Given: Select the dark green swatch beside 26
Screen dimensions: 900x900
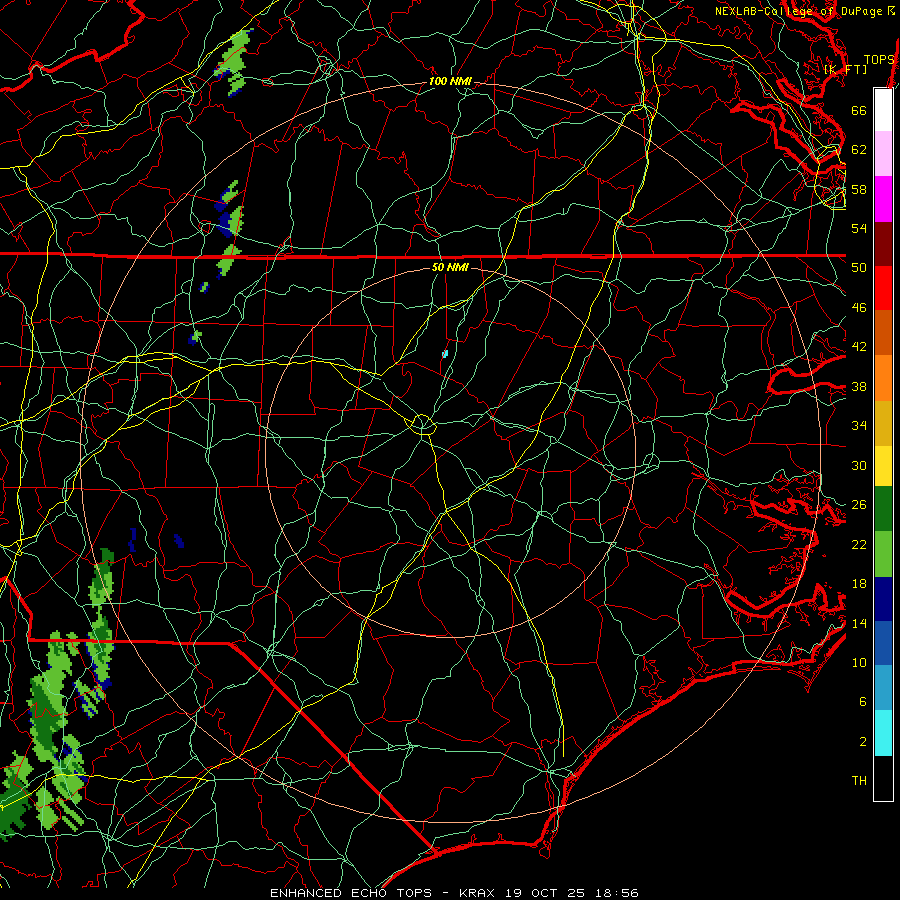Looking at the screenshot, I should pos(883,509).
